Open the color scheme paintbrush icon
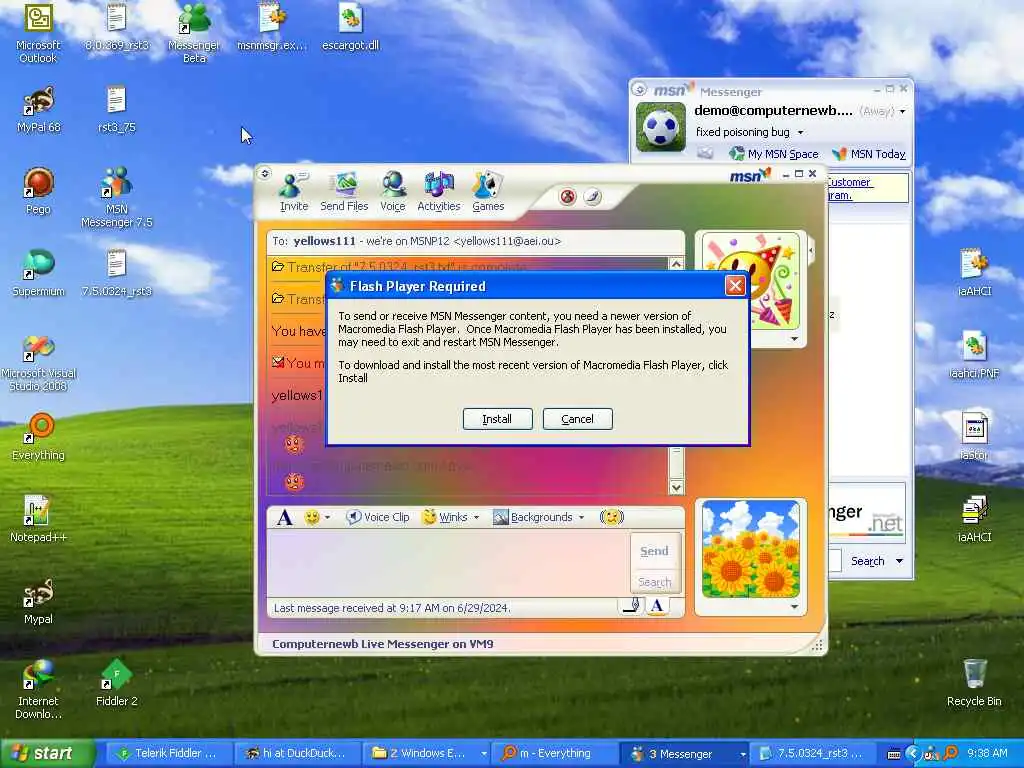1024x768 pixels. coord(592,196)
